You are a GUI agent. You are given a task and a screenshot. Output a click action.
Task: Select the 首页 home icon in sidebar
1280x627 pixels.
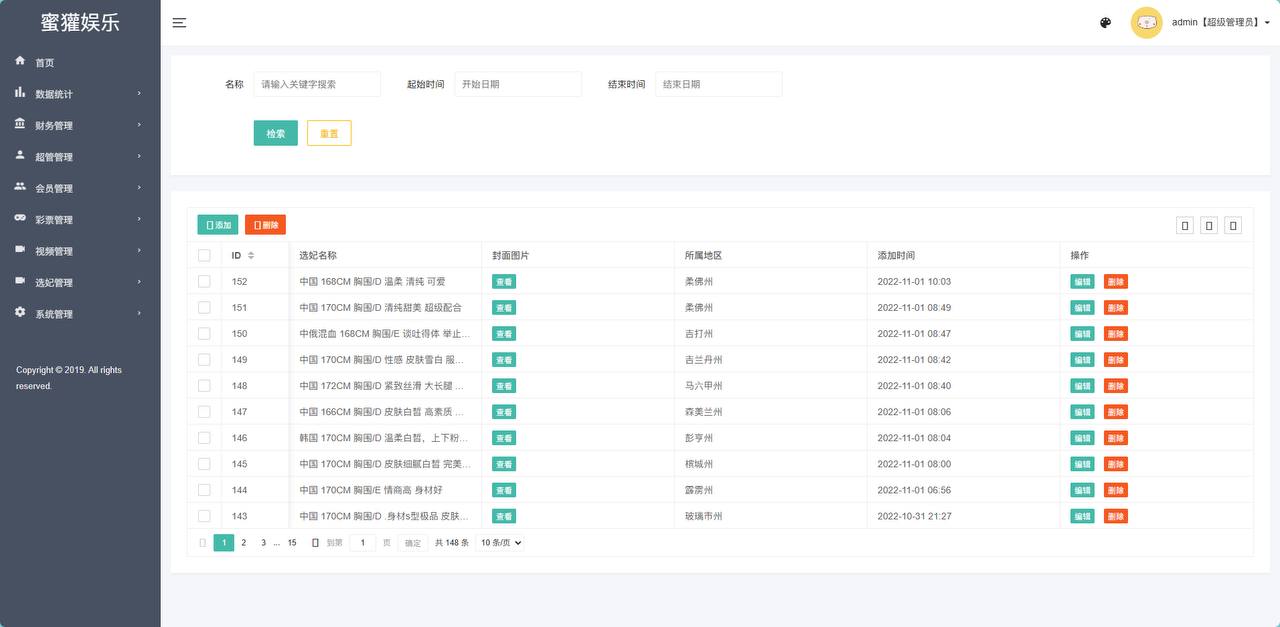point(20,61)
